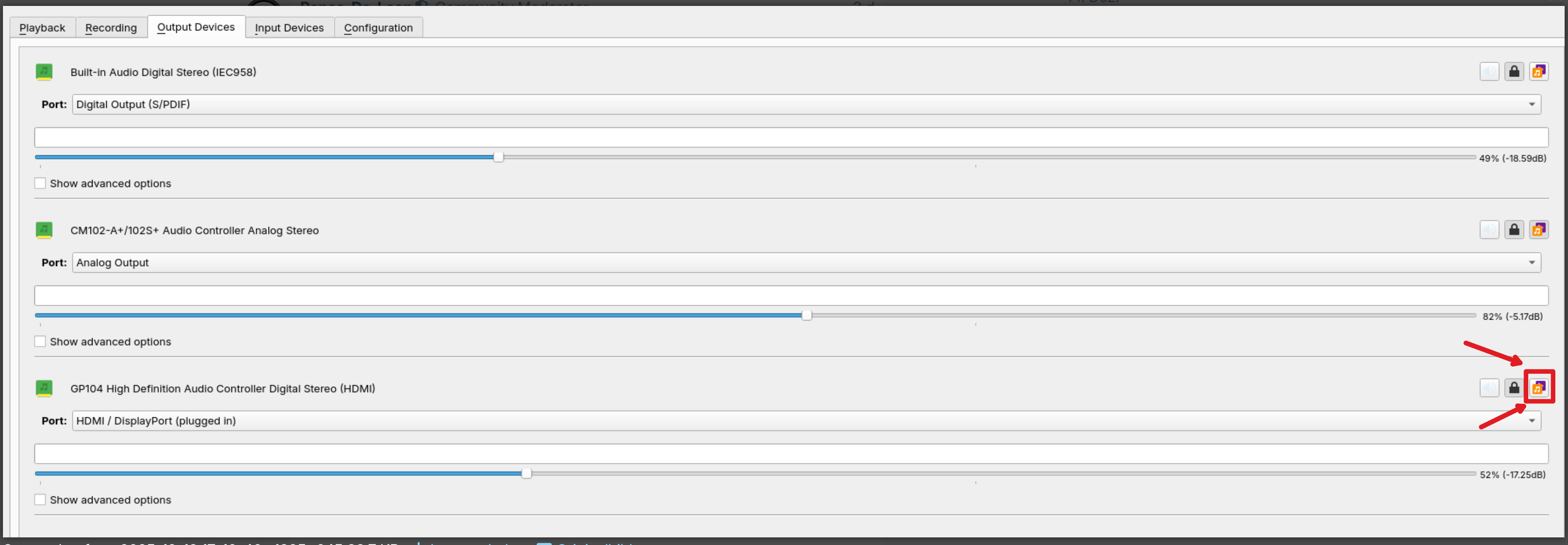Lock channels together for CM102-A+ device
The height and width of the screenshot is (545, 1568).
[x=1514, y=230]
